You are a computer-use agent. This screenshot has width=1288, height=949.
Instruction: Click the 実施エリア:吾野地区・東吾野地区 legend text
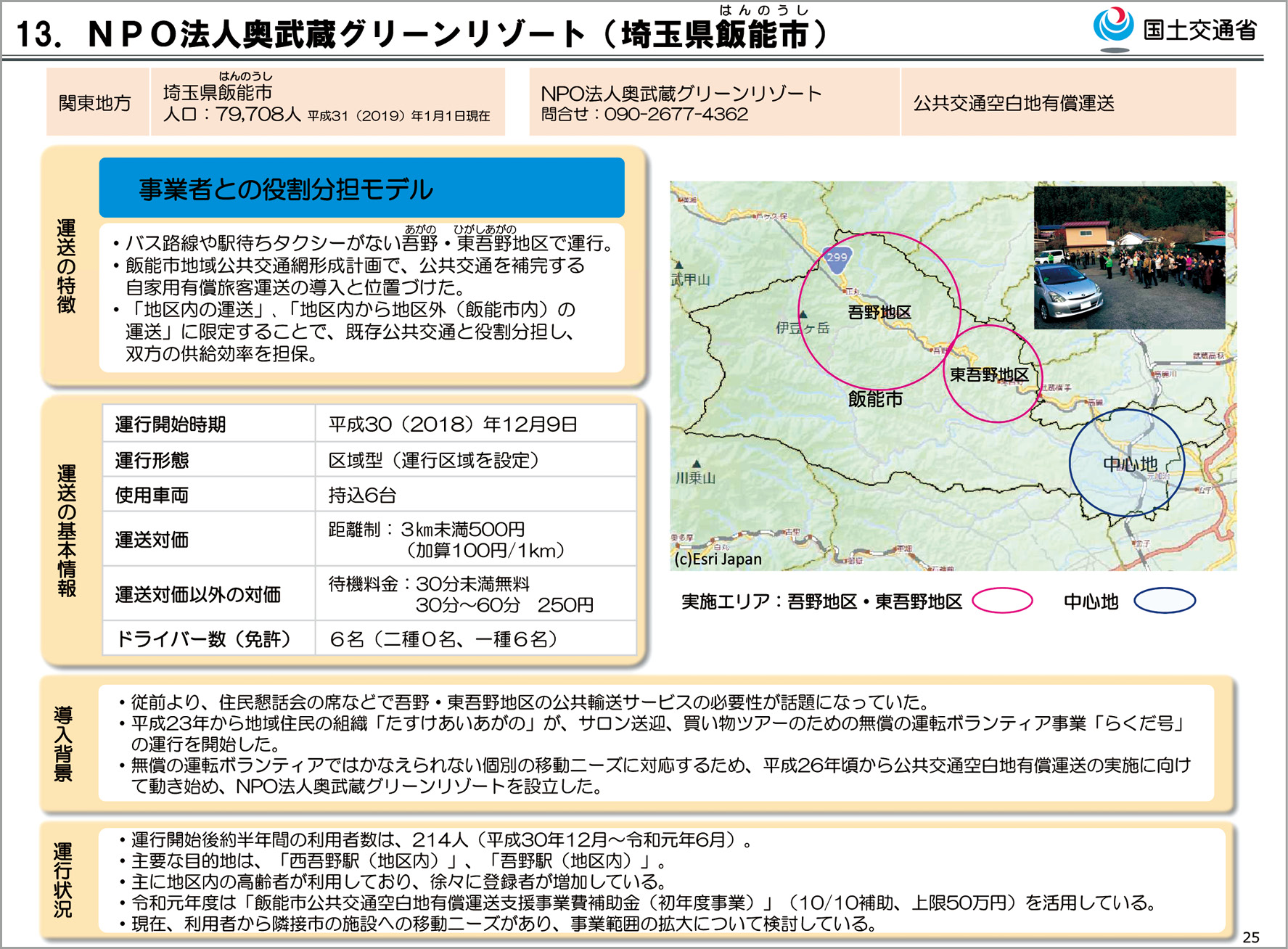(x=821, y=601)
